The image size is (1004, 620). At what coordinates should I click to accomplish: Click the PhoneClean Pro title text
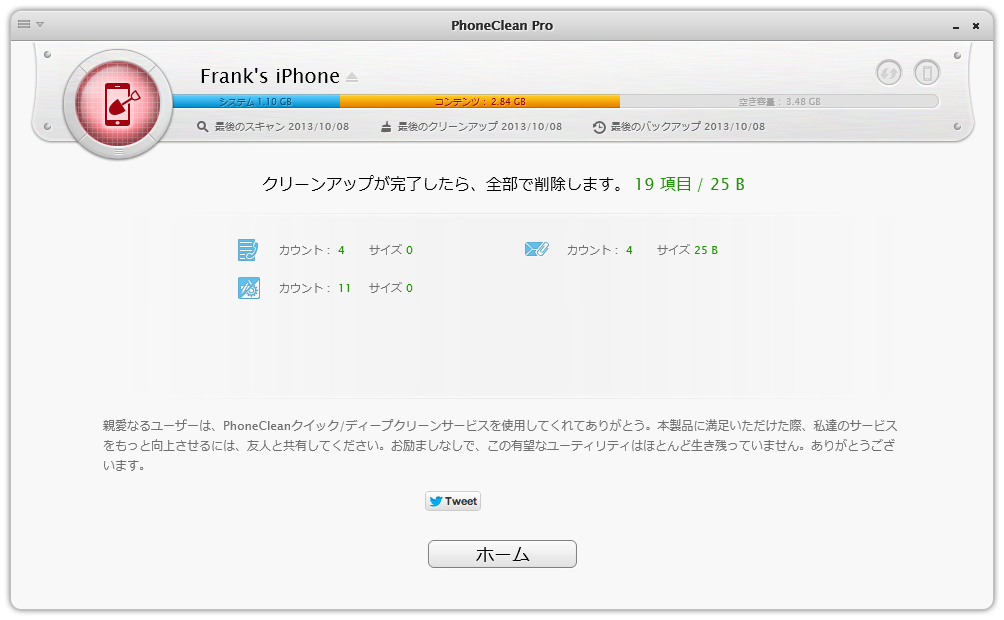502,26
